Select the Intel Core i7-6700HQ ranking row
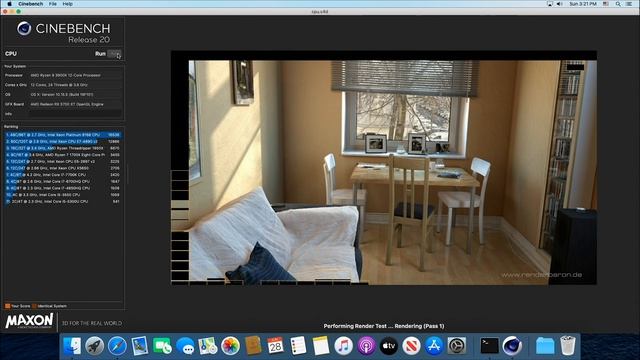Viewport: 640px width, 360px height. click(x=62, y=182)
